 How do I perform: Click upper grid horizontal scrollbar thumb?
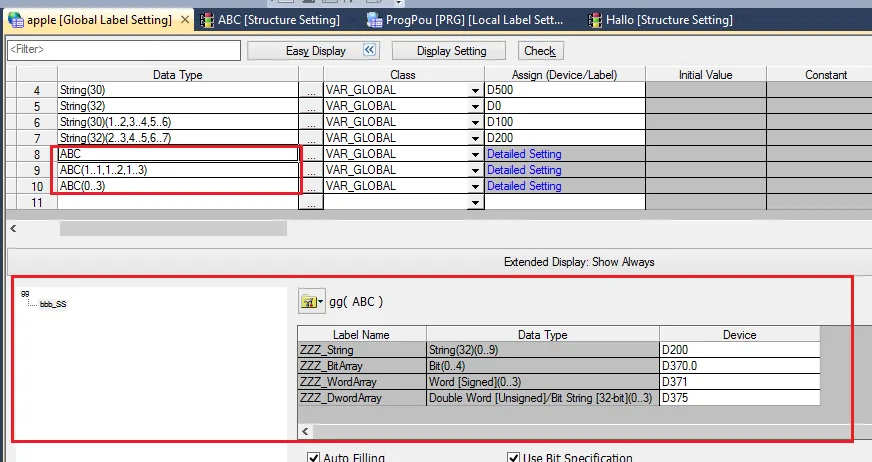click(173, 228)
